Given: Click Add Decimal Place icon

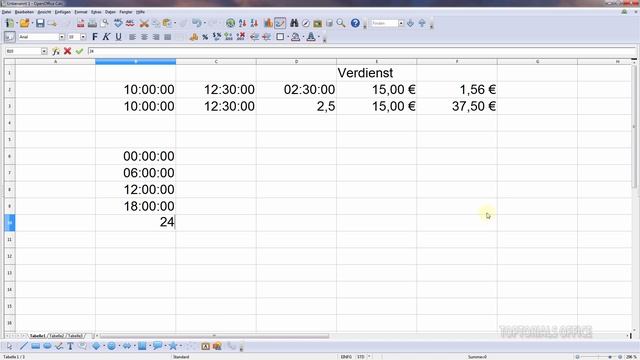Looking at the screenshot, I should coord(229,37).
